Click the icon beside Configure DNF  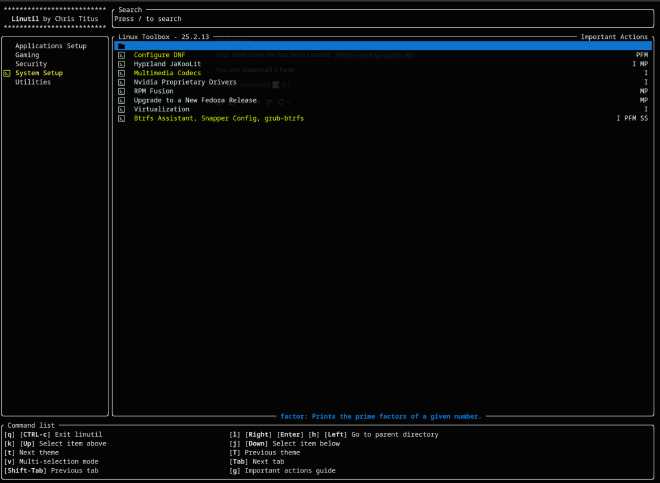coord(121,55)
